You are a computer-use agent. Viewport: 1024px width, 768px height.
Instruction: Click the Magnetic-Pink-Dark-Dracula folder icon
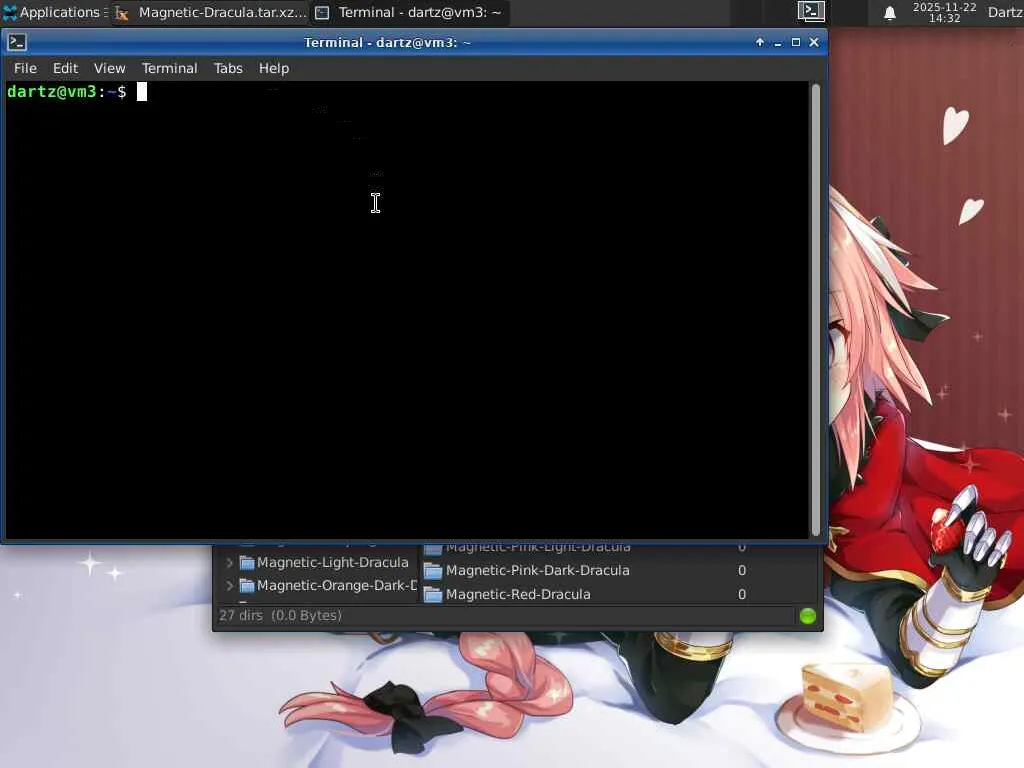point(433,571)
